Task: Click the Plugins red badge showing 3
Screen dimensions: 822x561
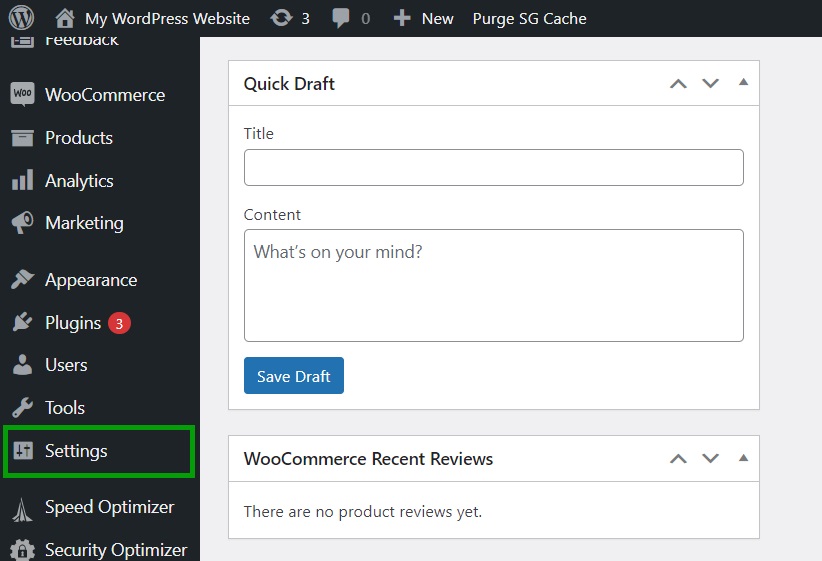Action: tap(120, 323)
